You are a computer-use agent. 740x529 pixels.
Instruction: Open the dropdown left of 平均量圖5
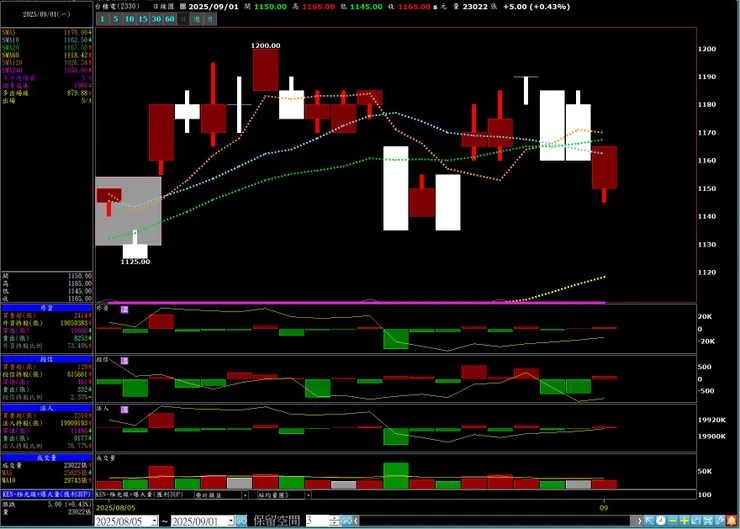(x=245, y=495)
